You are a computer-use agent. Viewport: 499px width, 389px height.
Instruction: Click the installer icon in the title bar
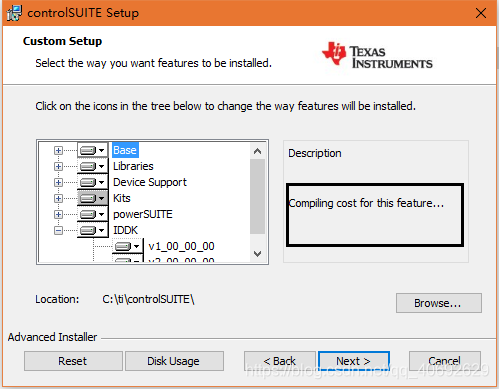(x=14, y=13)
